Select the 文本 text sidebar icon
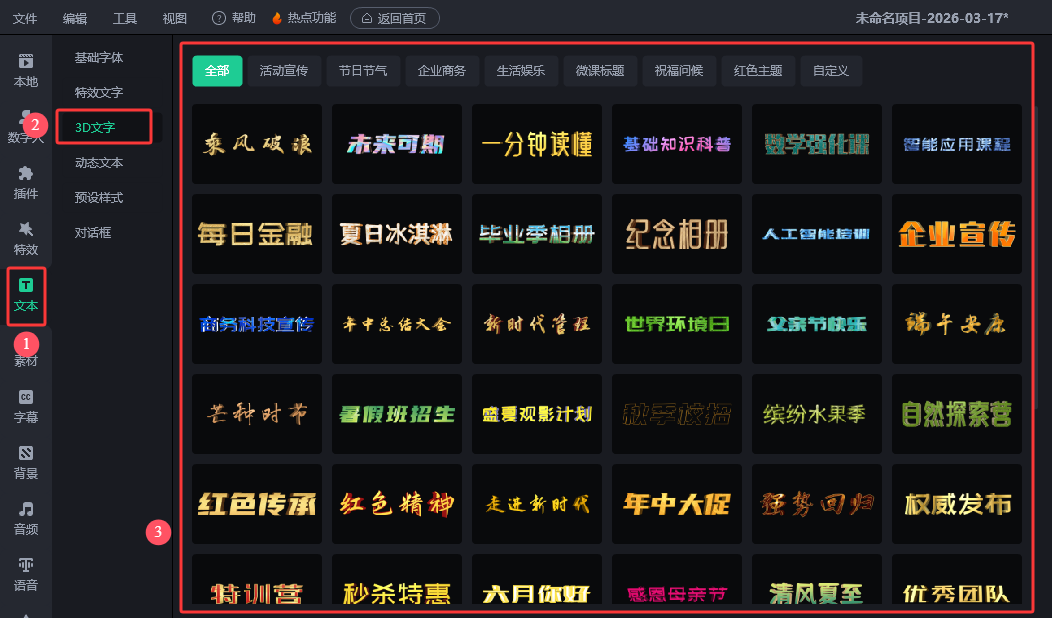 26,295
